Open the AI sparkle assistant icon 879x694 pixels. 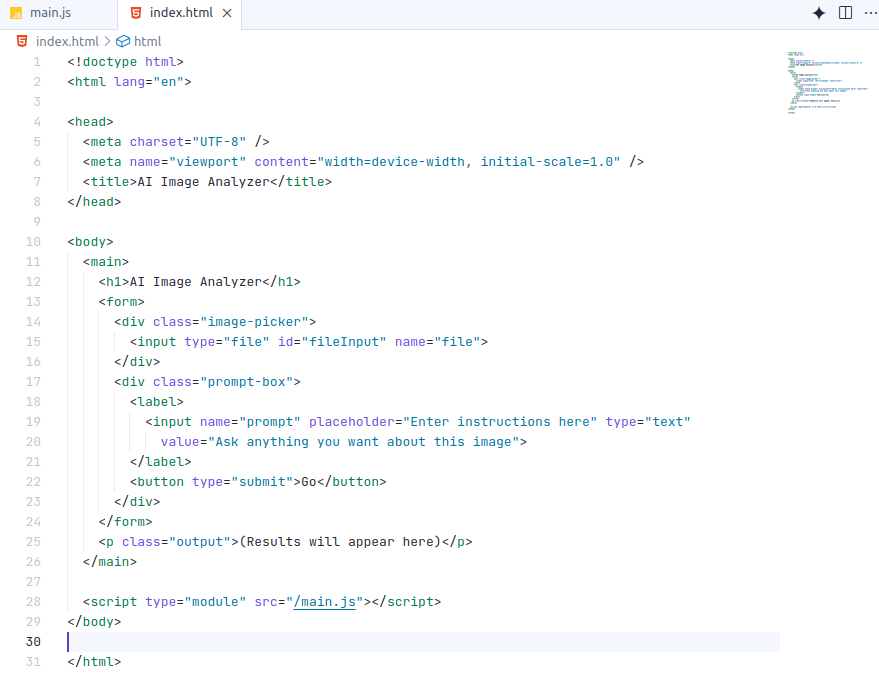tap(818, 13)
